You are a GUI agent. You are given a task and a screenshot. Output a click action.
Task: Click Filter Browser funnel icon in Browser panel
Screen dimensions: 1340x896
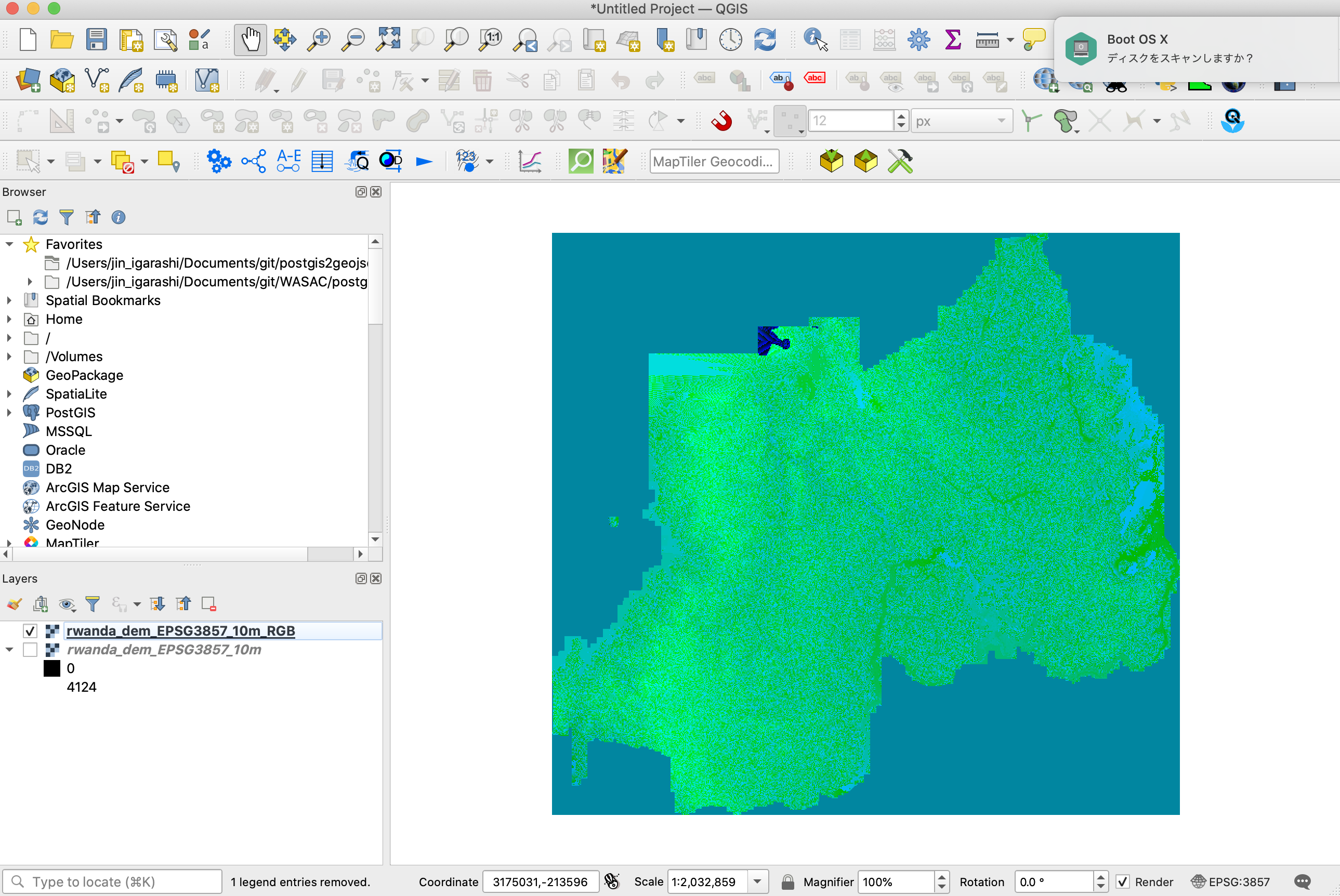click(67, 217)
